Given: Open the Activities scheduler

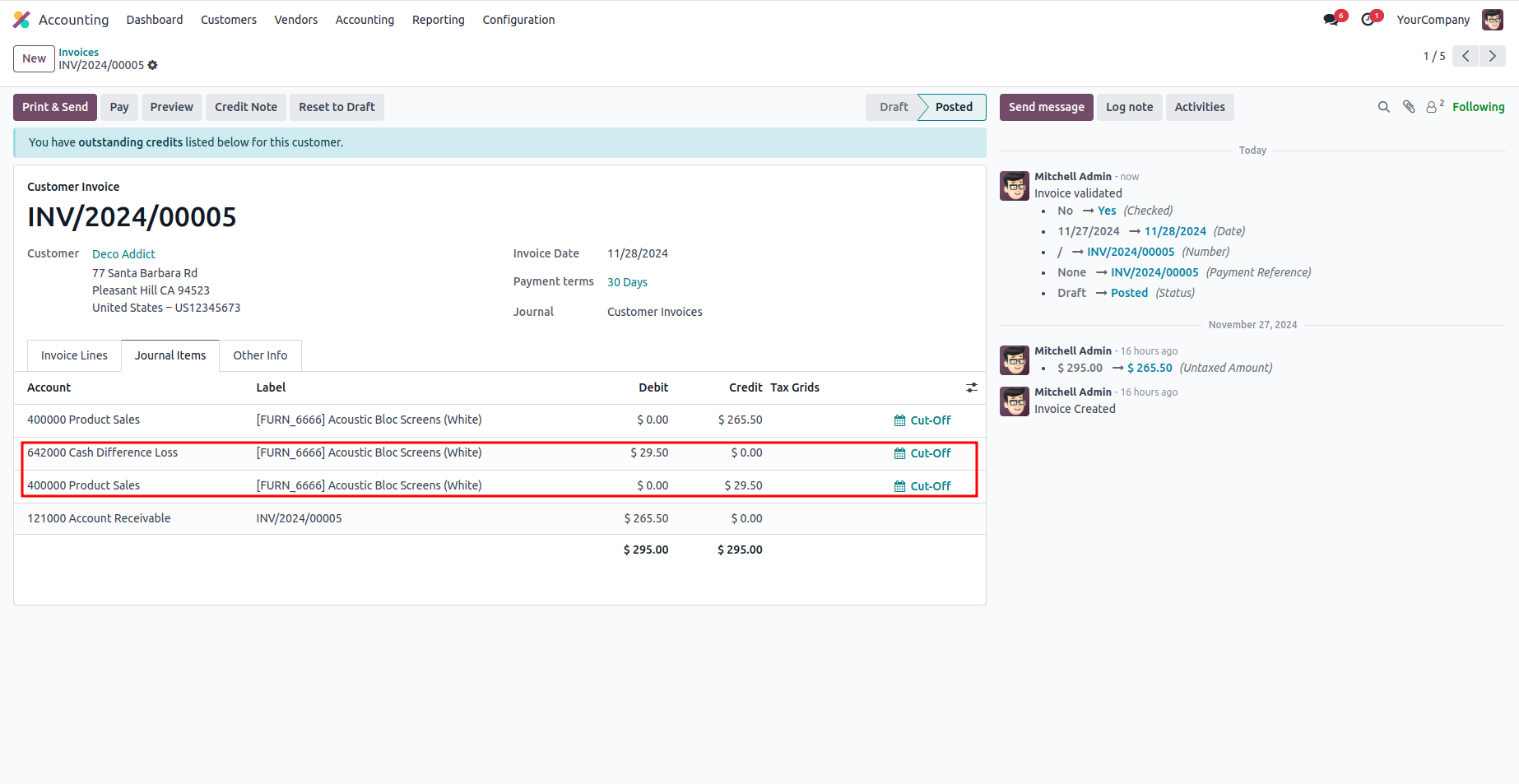Looking at the screenshot, I should point(1200,107).
